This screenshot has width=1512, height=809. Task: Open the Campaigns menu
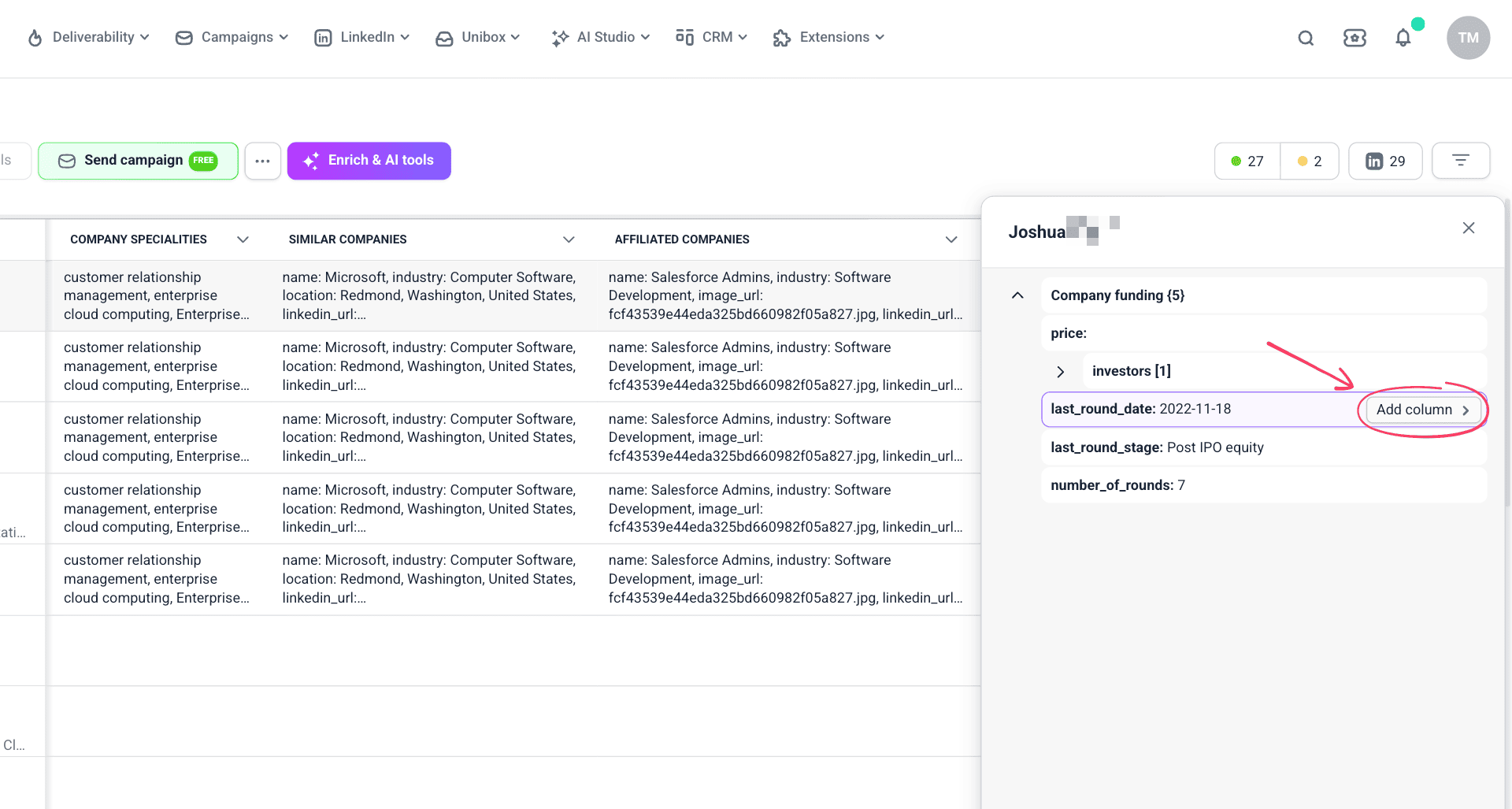[x=232, y=37]
